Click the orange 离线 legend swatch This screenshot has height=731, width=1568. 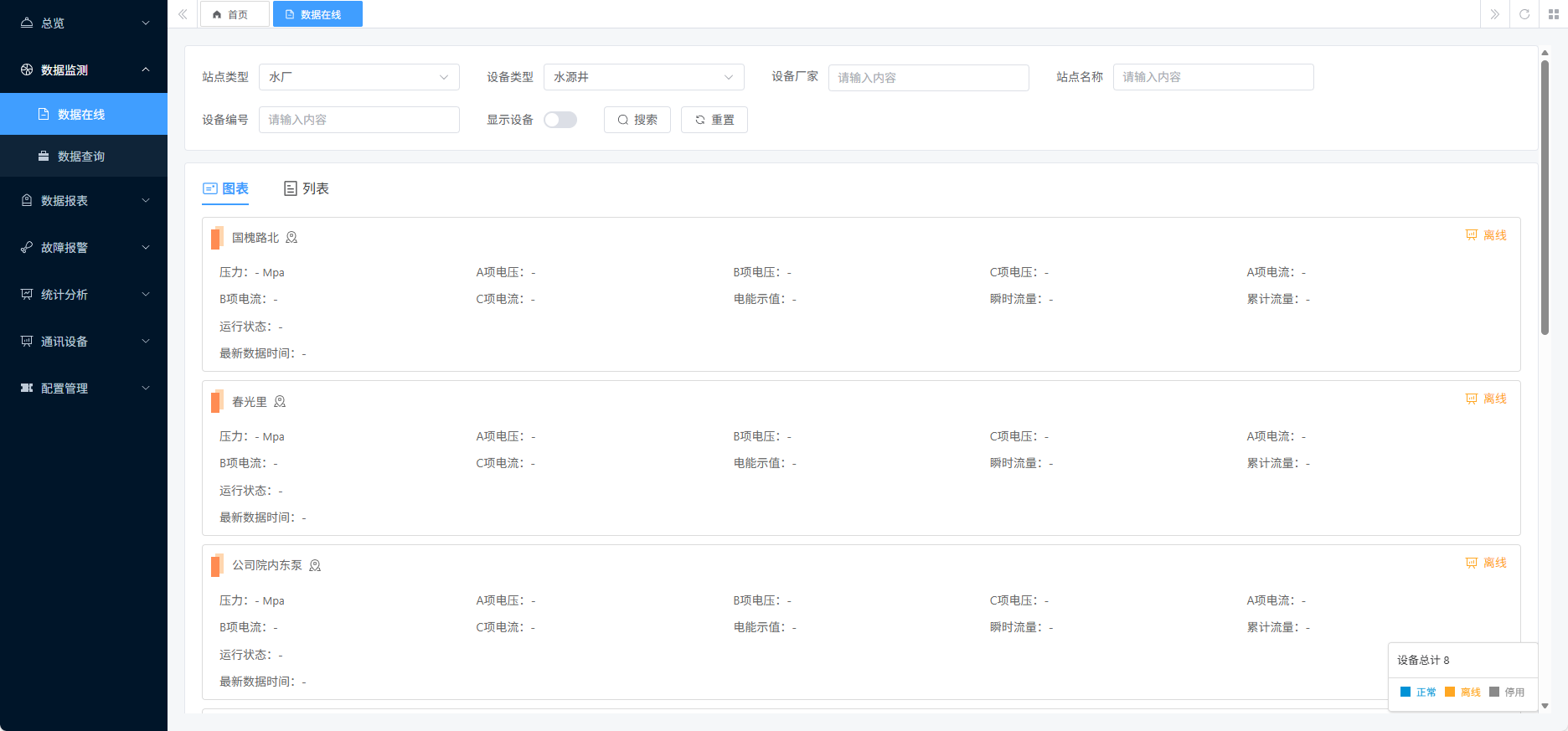[x=1450, y=692]
